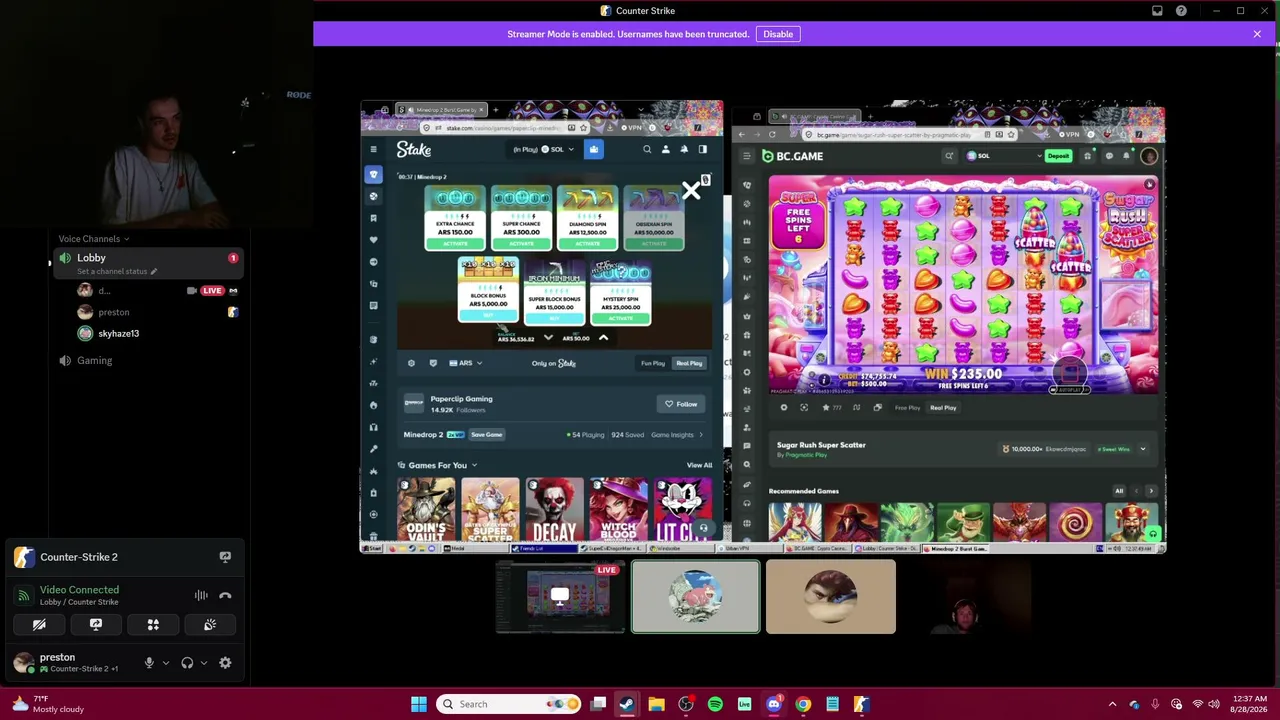Start an Activity from the voice panel
This screenshot has width=1280, height=720.
[153, 625]
